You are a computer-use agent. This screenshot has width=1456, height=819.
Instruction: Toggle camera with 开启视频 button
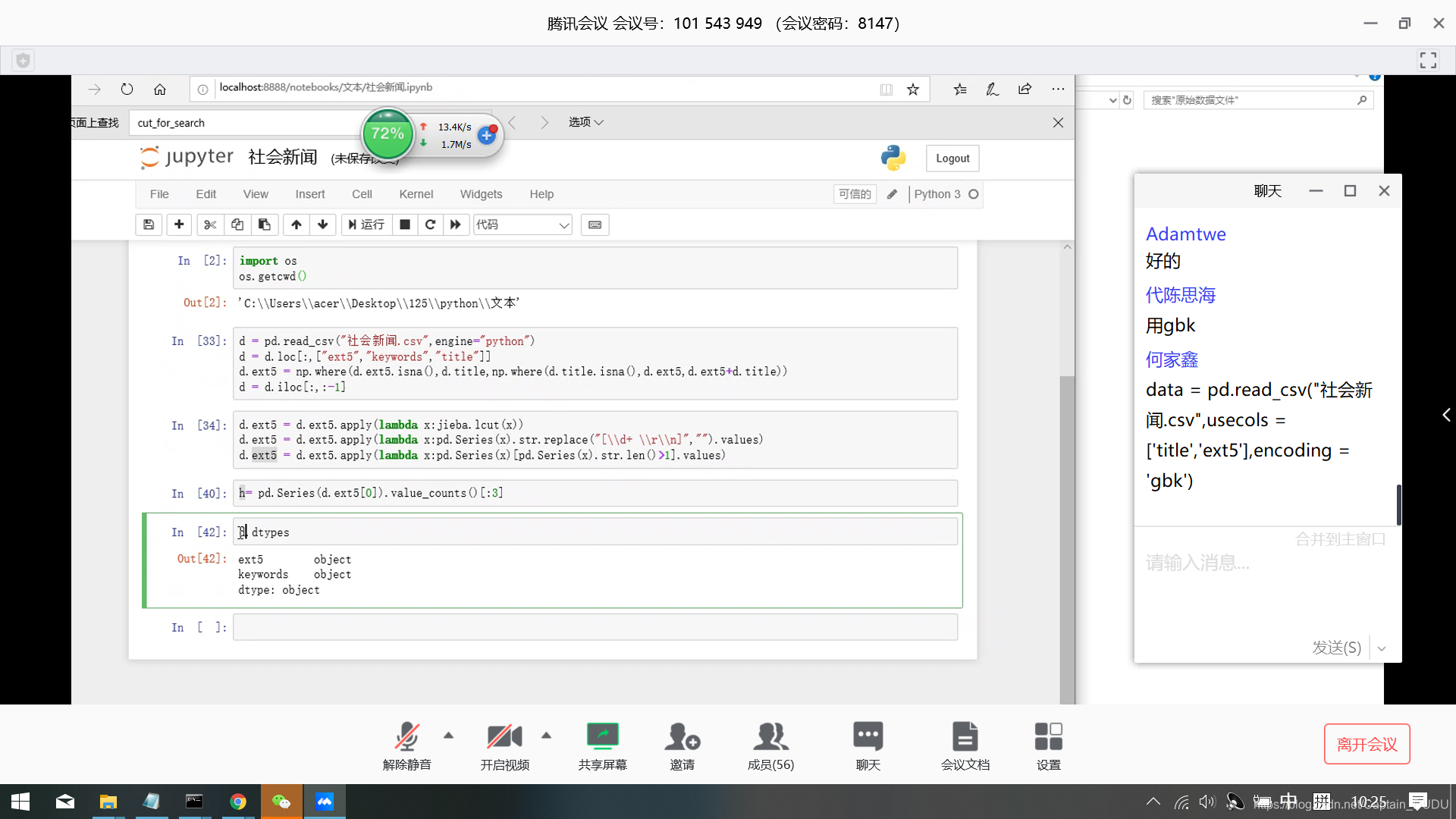[x=505, y=746]
